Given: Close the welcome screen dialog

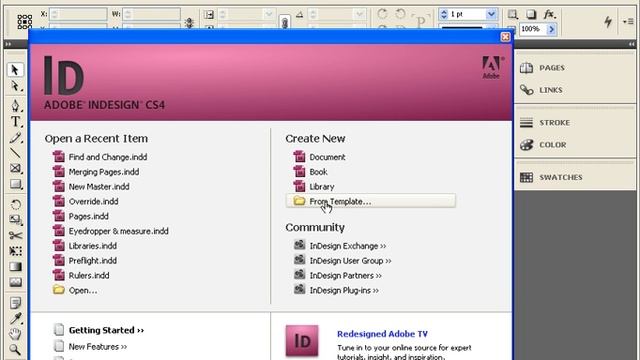Looking at the screenshot, I should [505, 37].
